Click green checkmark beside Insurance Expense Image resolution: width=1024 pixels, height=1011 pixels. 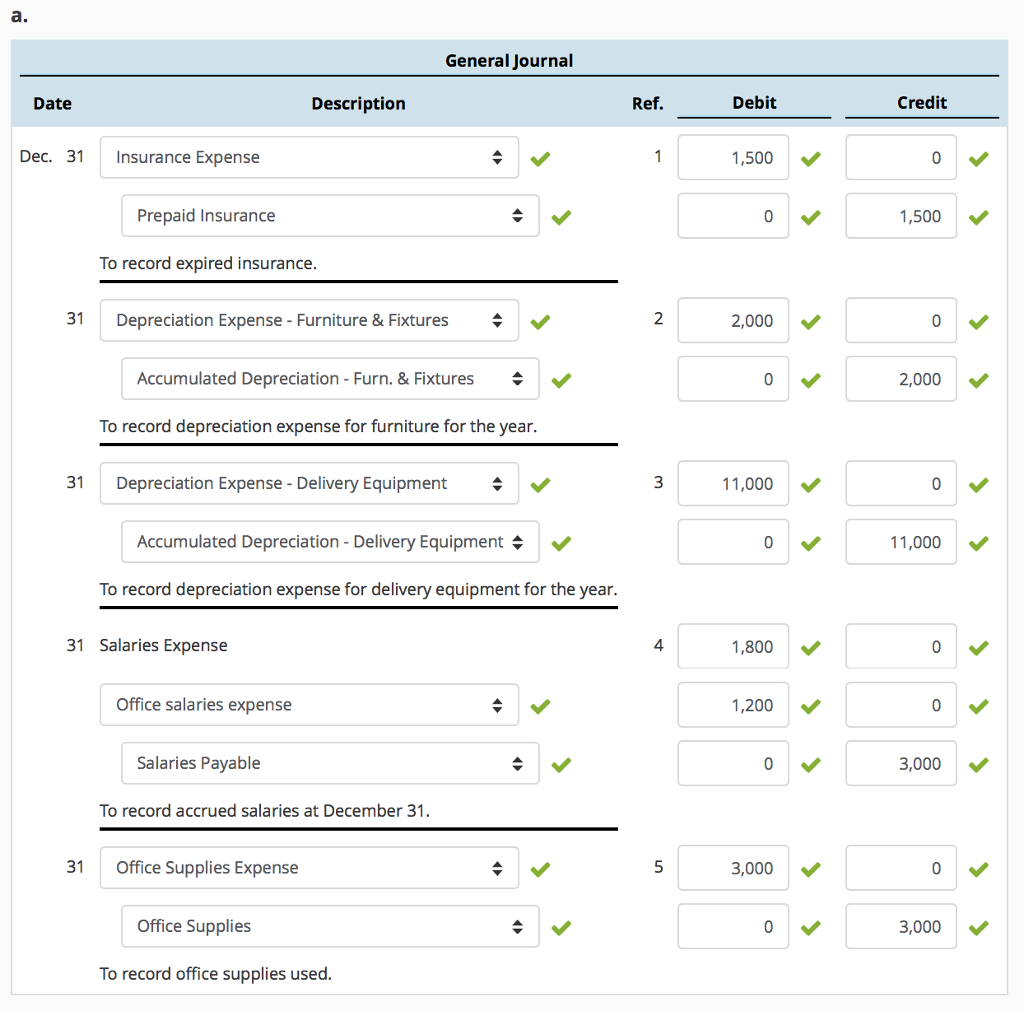coord(540,157)
